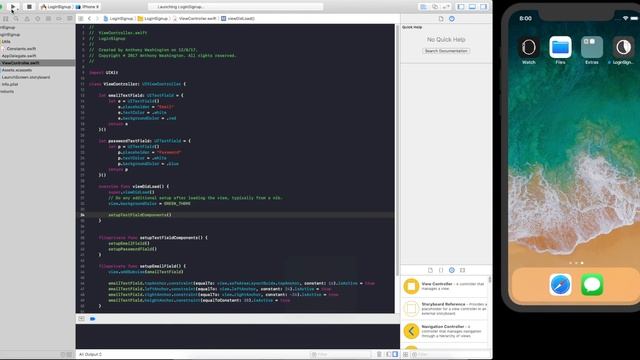Viewport: 640px width, 360px height.
Task: Open Files app in the simulator
Action: [560, 51]
